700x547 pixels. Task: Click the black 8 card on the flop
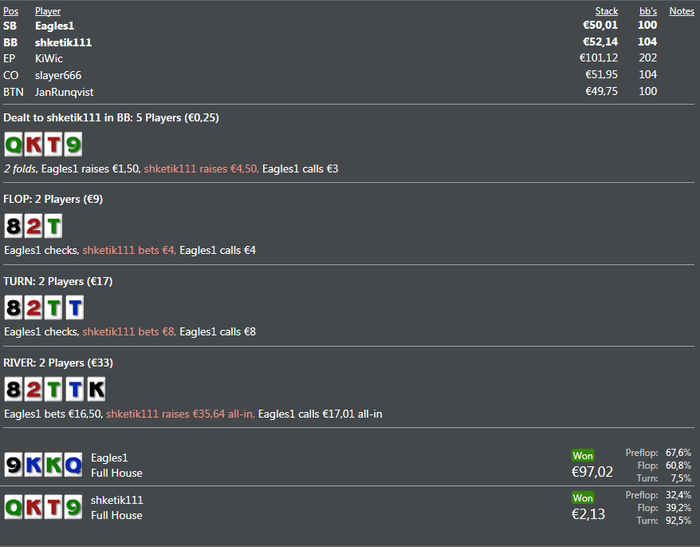point(13,225)
